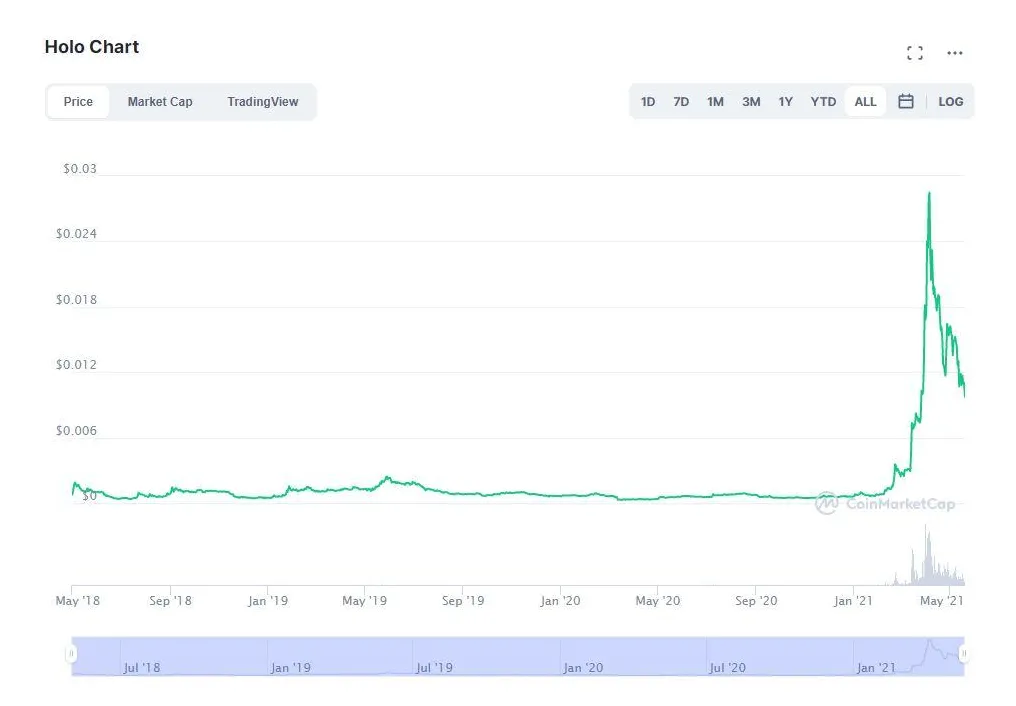Image resolution: width=1016 pixels, height=706 pixels.
Task: Switch to the Market Cap tab
Action: click(x=160, y=101)
